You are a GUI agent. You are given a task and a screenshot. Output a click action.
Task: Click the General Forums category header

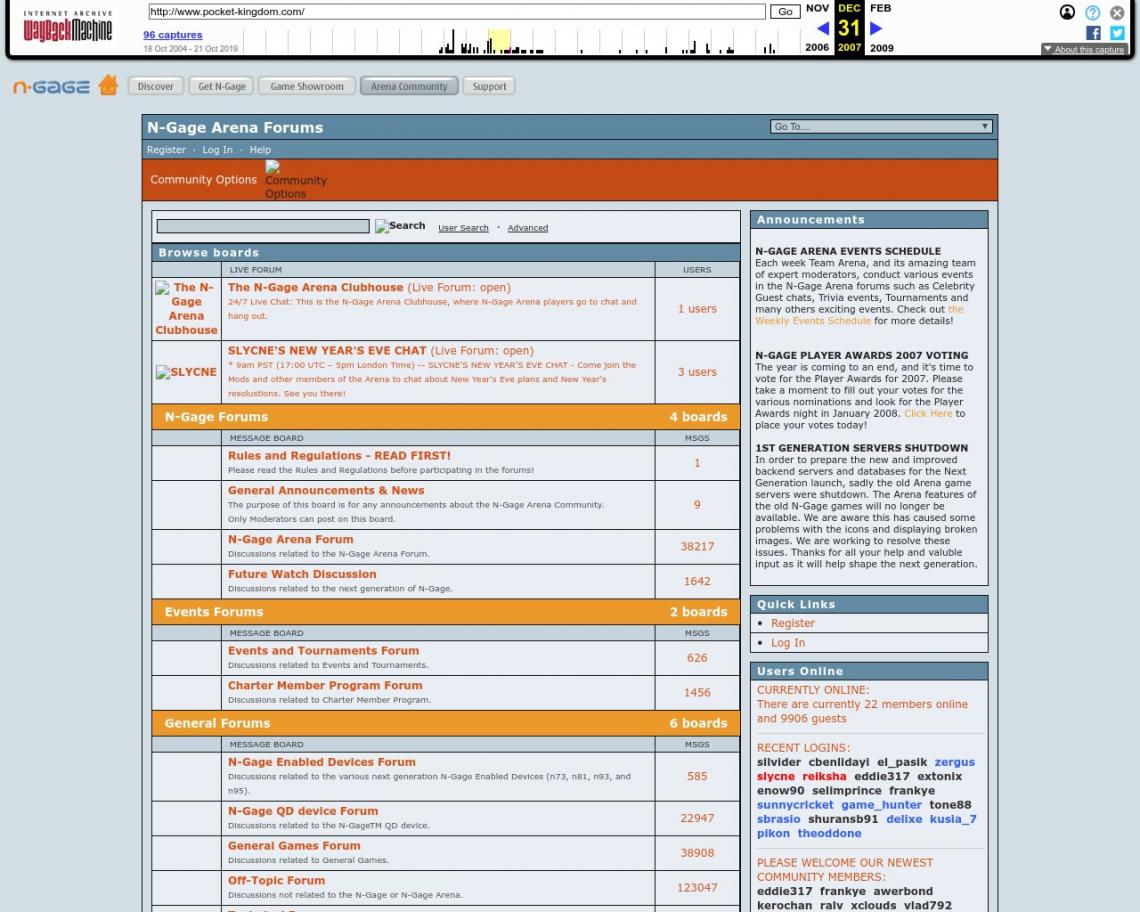click(x=446, y=723)
